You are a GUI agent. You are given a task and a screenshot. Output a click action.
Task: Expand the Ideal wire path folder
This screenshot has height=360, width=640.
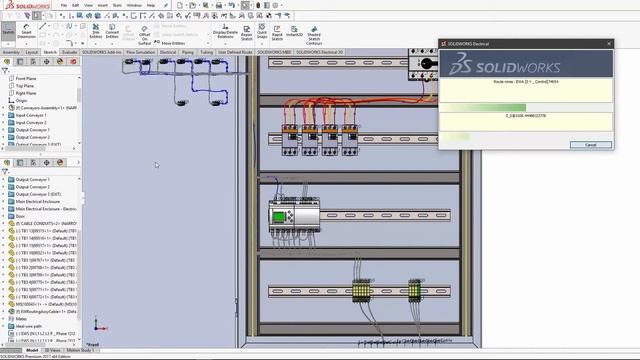coord(3,326)
